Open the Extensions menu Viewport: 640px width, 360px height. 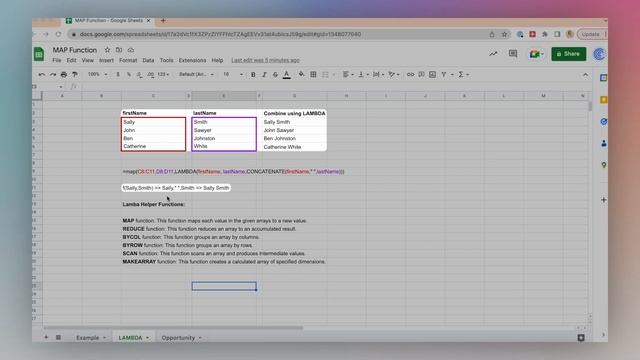click(192, 60)
